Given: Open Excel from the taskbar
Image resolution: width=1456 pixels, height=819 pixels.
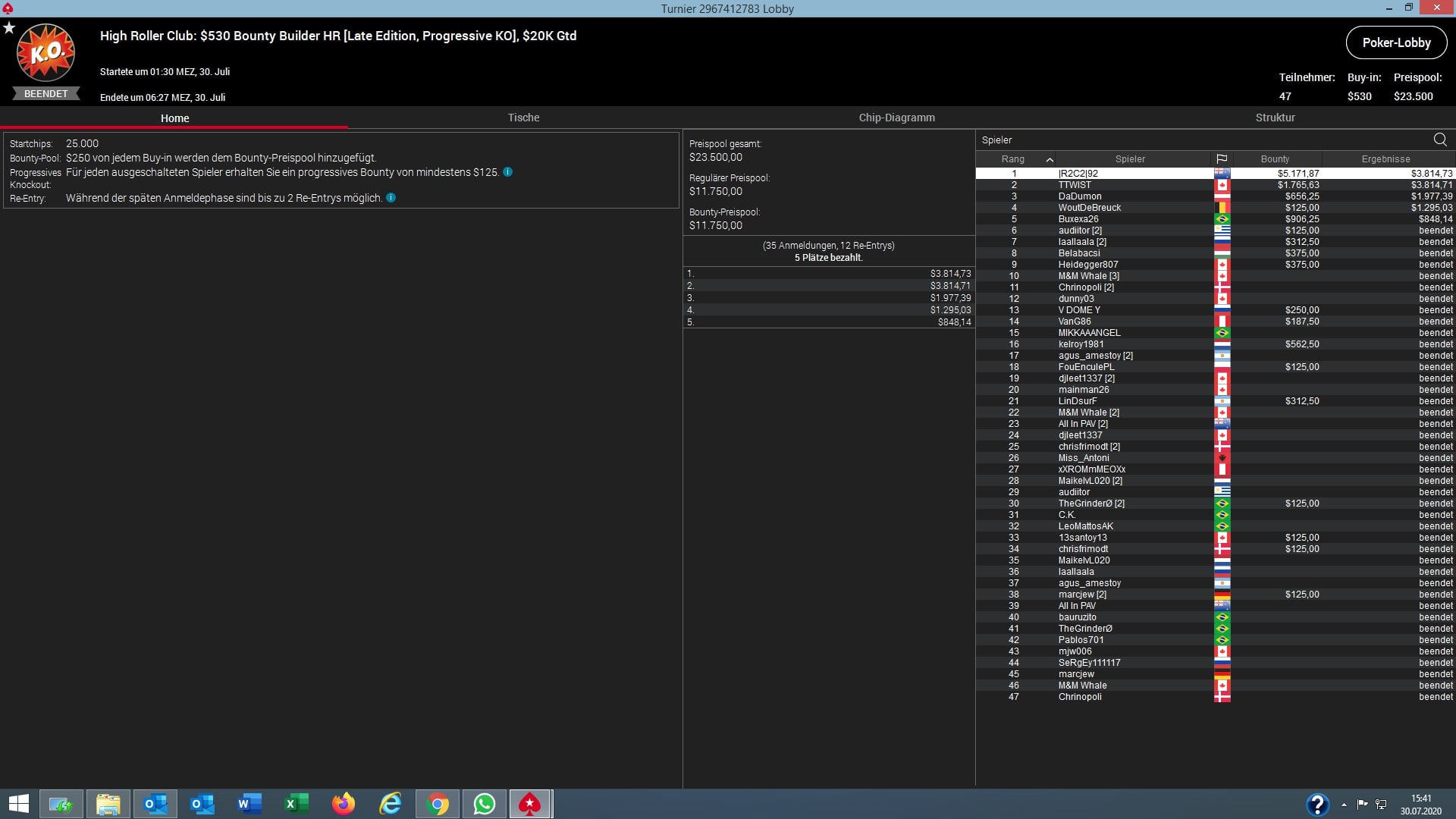Looking at the screenshot, I should [296, 804].
